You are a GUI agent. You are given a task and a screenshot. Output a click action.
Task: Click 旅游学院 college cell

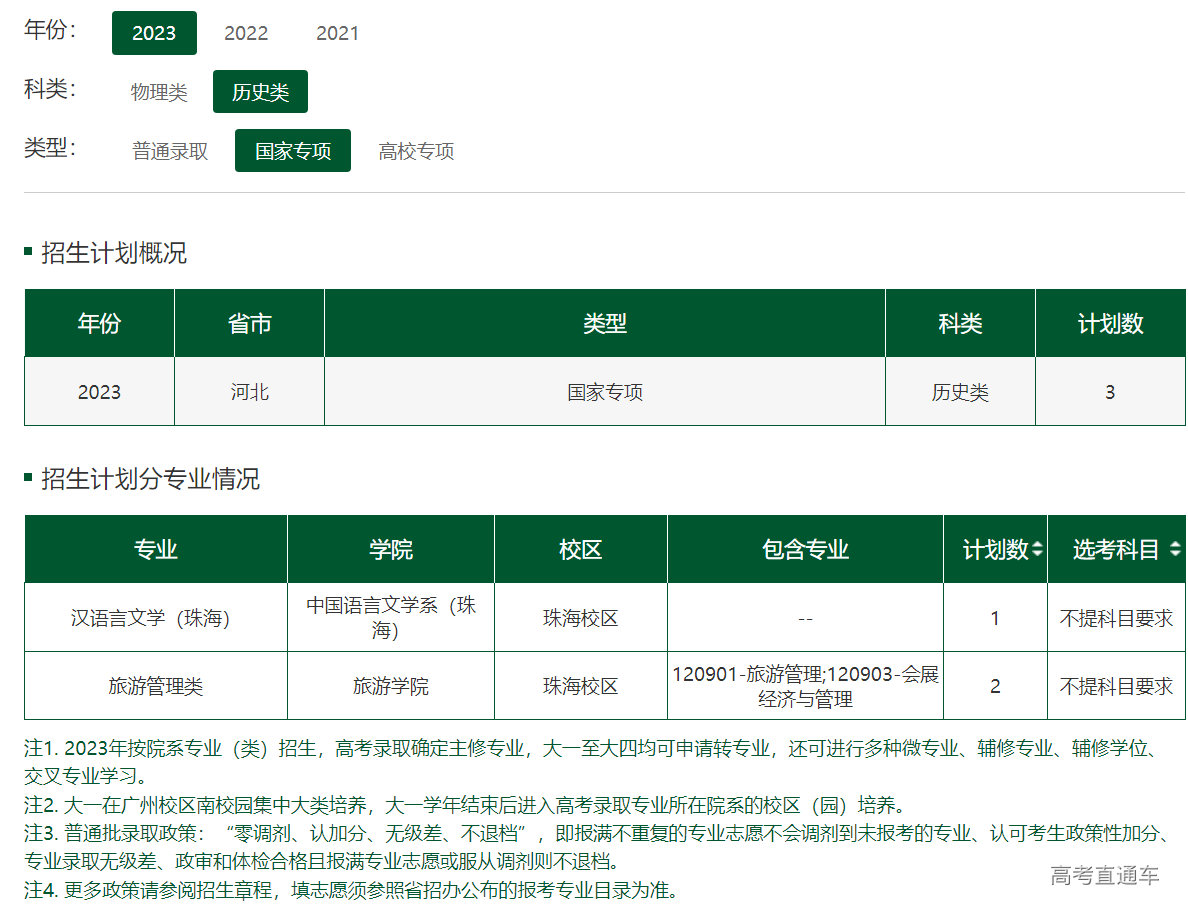pos(391,686)
